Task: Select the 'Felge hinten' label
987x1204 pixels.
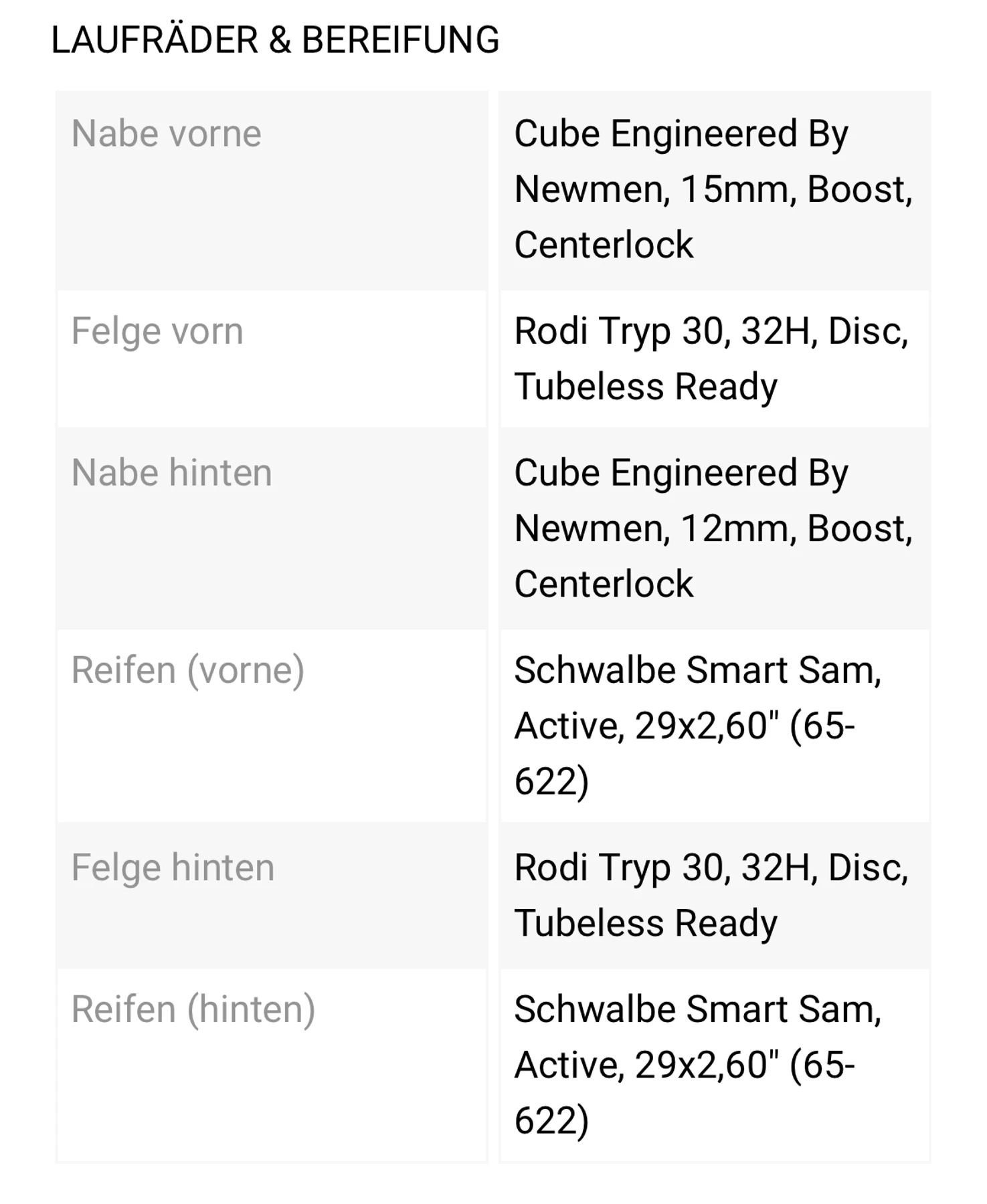Action: click(173, 868)
